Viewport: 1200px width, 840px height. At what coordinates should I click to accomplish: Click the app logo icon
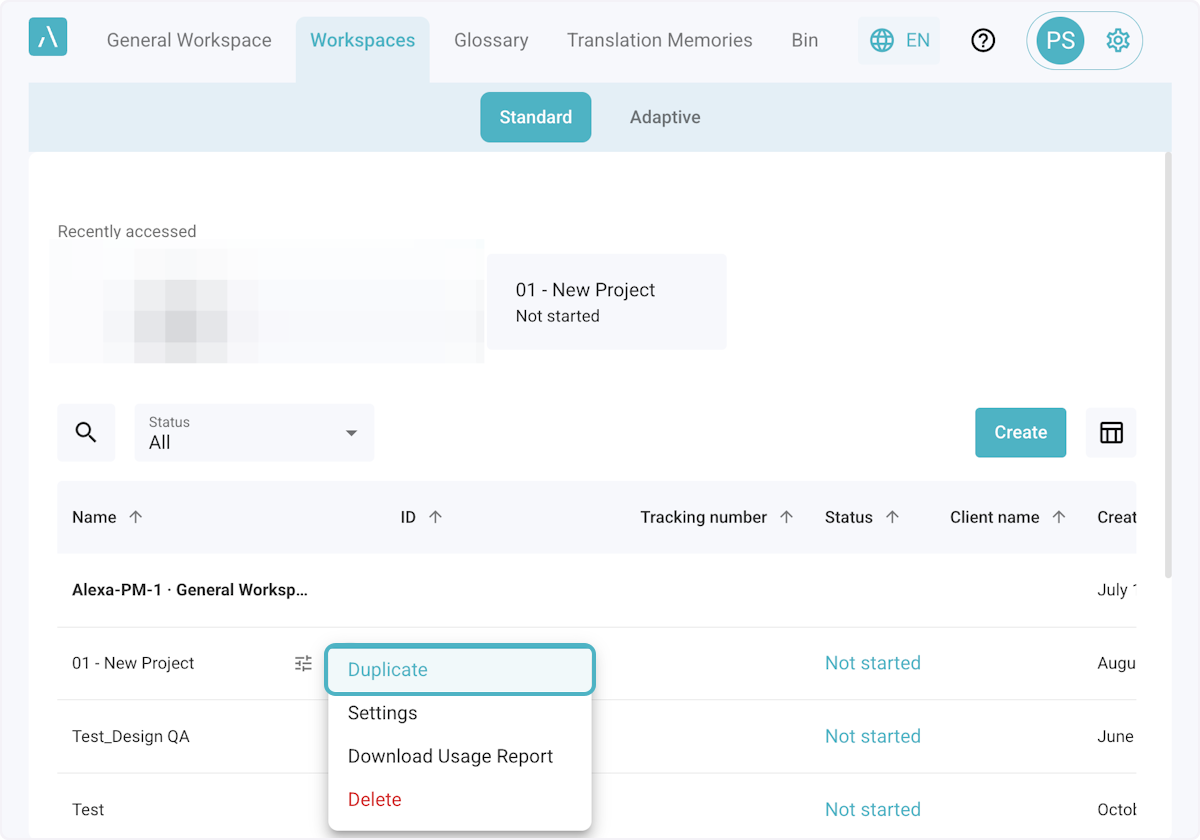[x=48, y=38]
